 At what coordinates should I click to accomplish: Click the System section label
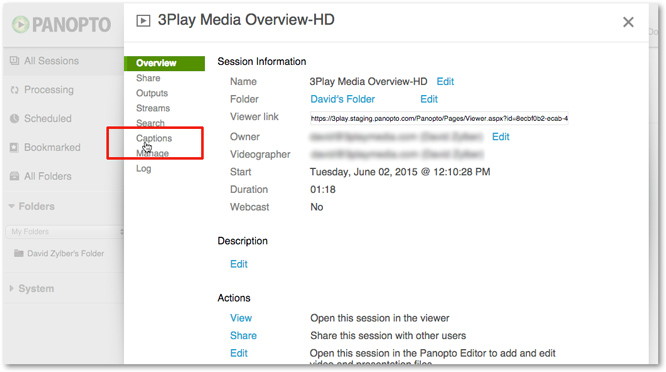click(x=36, y=289)
